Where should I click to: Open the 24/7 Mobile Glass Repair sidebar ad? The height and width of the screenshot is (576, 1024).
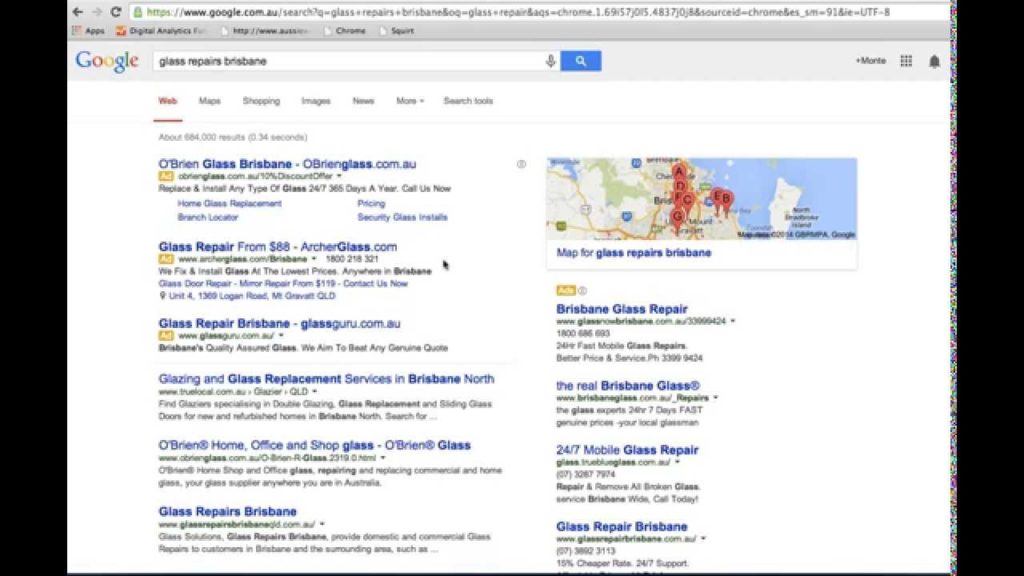point(627,450)
